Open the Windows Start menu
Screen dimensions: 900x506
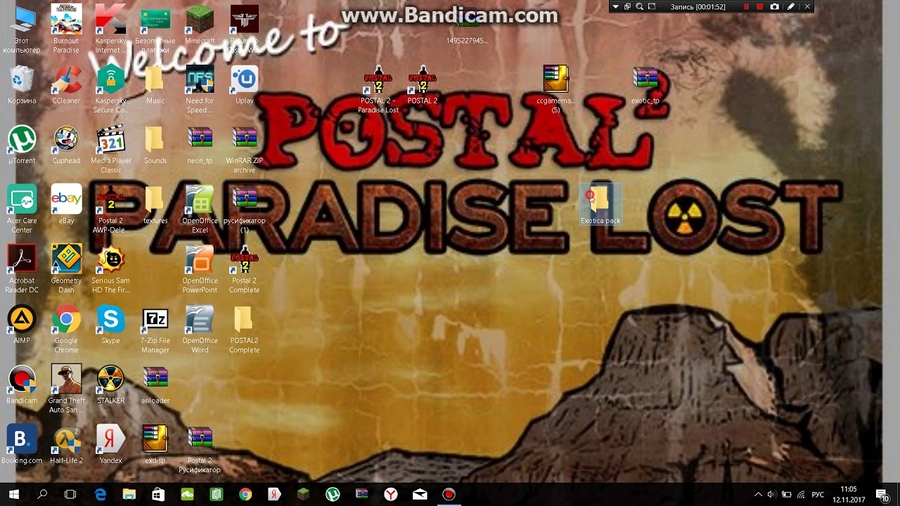pos(14,494)
